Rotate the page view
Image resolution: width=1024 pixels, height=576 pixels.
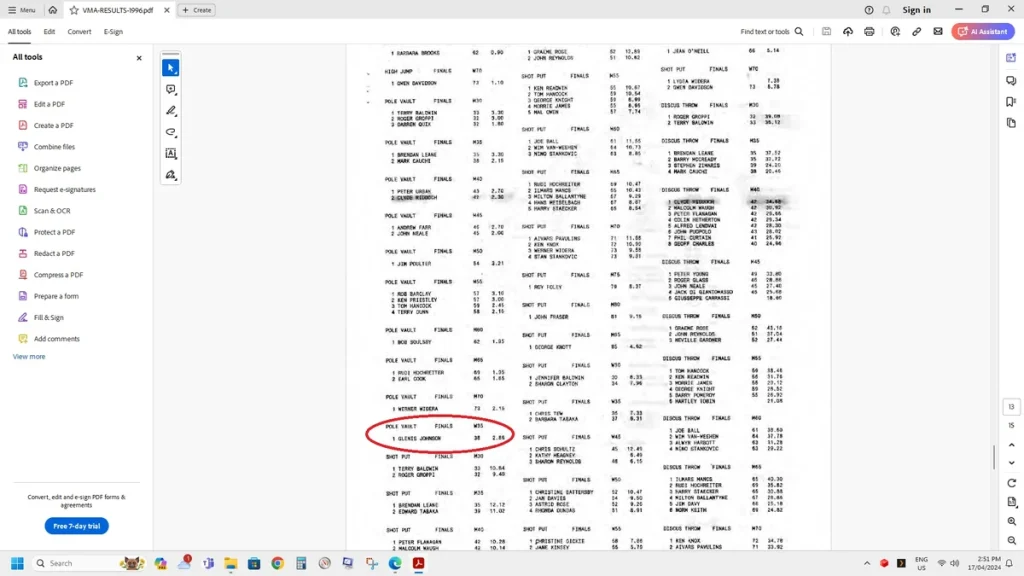coord(1012,483)
